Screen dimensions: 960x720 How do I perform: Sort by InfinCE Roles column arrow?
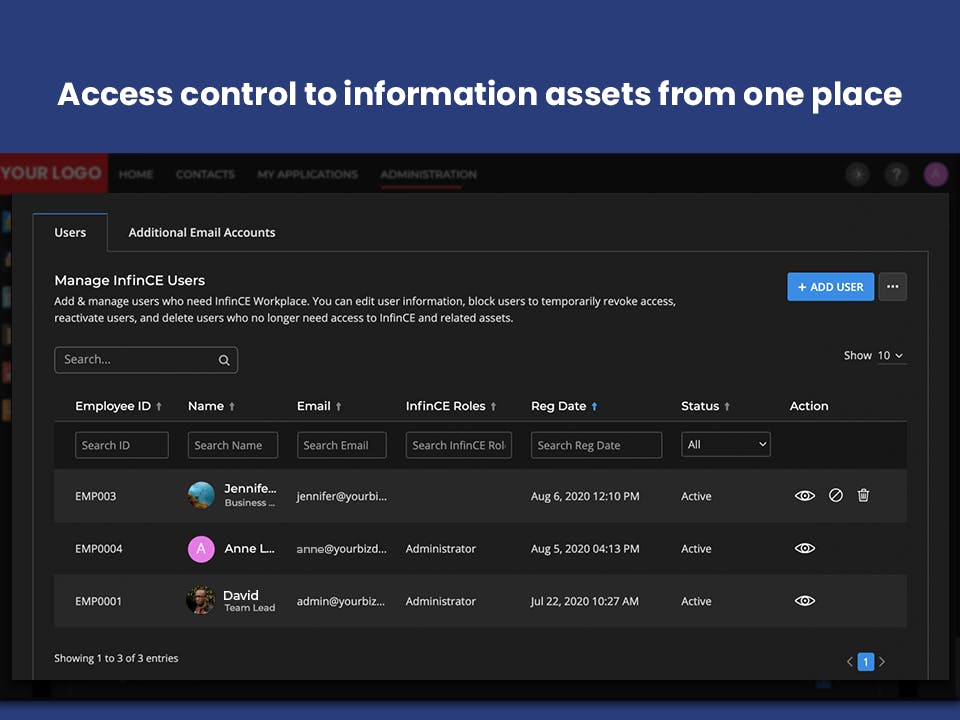493,407
